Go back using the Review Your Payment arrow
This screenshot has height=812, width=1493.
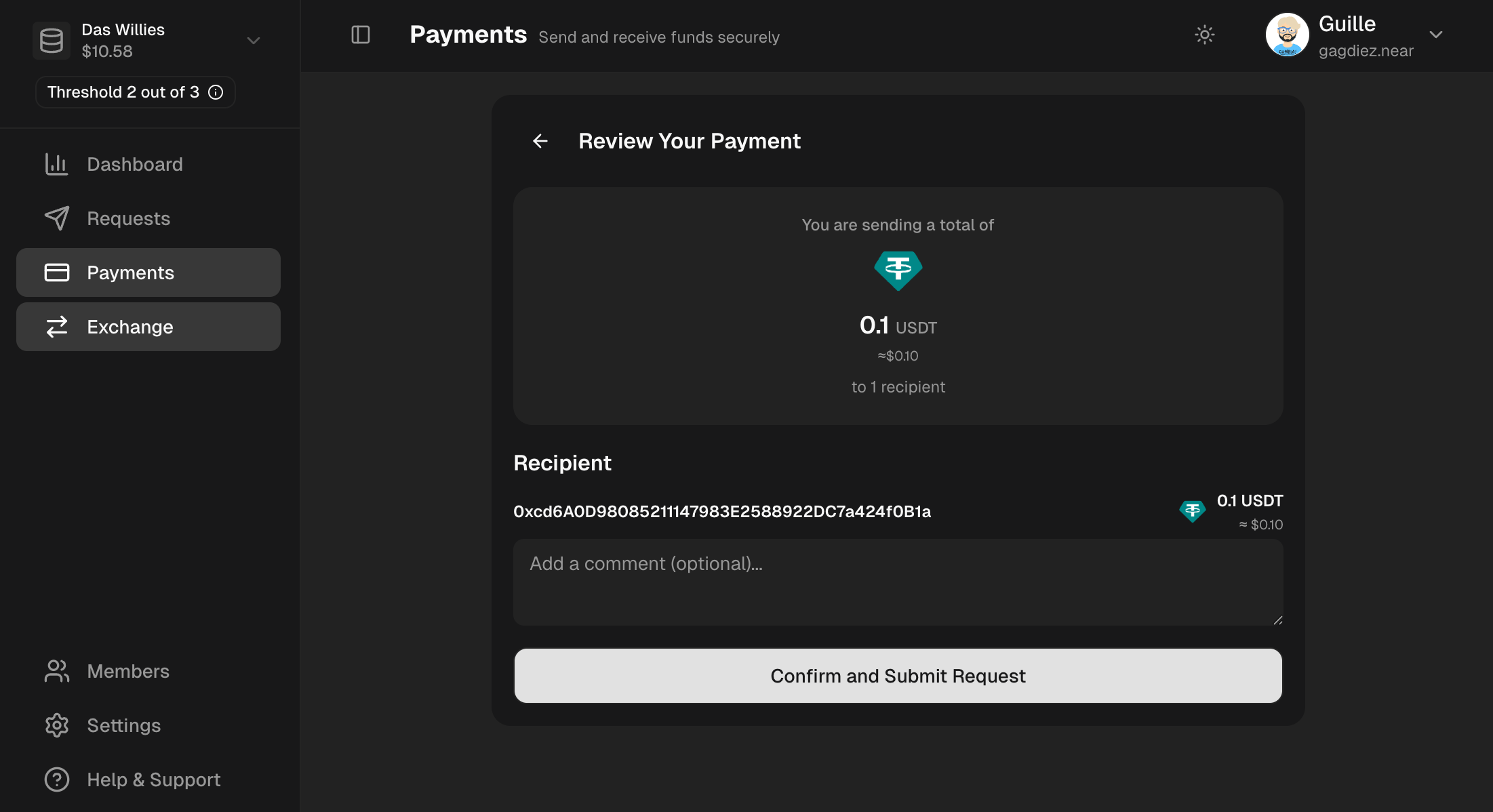point(540,140)
